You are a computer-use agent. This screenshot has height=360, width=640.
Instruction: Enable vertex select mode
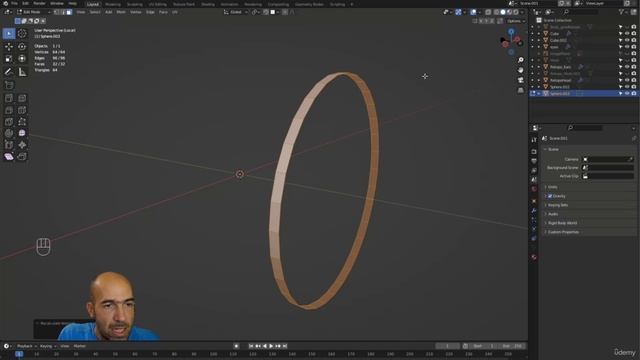pyautogui.click(x=57, y=12)
